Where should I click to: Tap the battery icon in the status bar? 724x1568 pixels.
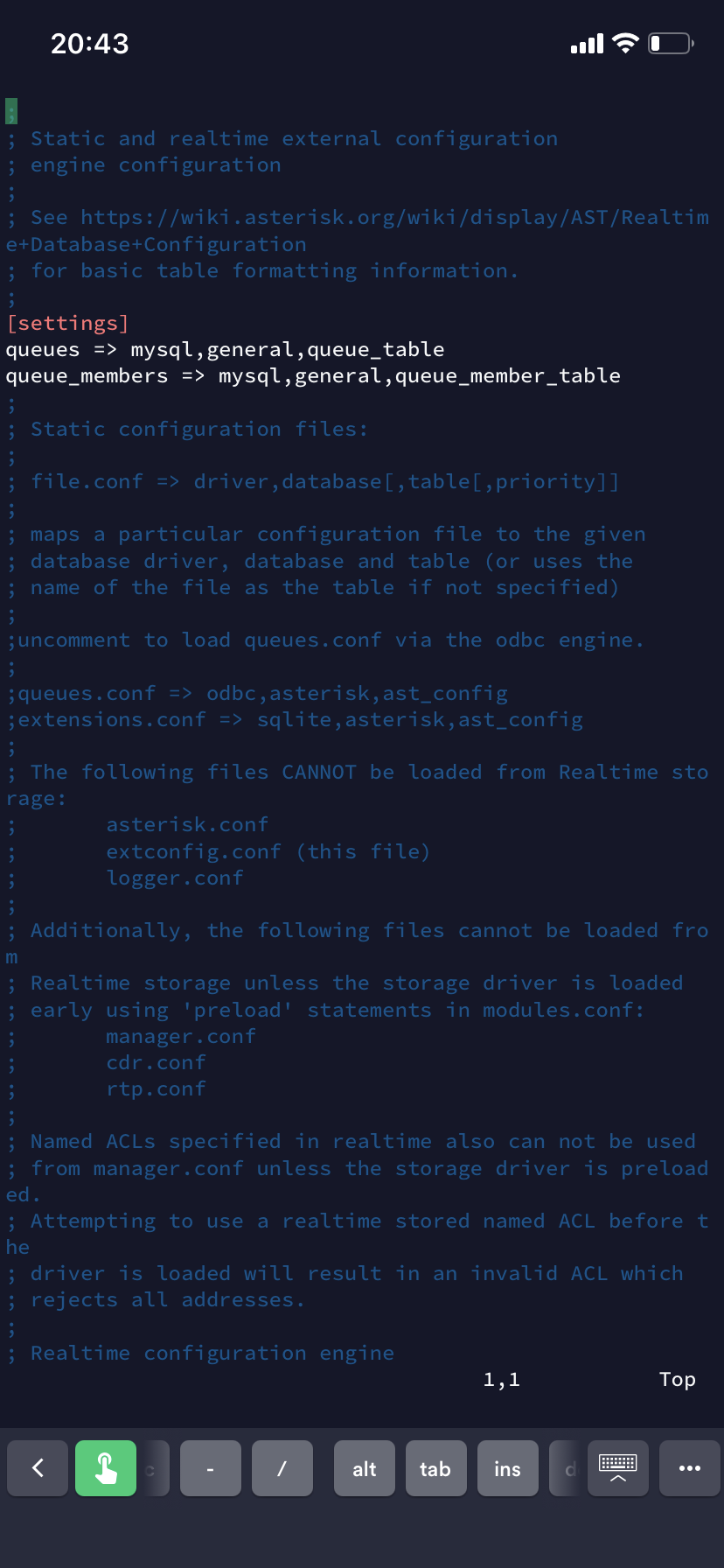click(x=671, y=44)
